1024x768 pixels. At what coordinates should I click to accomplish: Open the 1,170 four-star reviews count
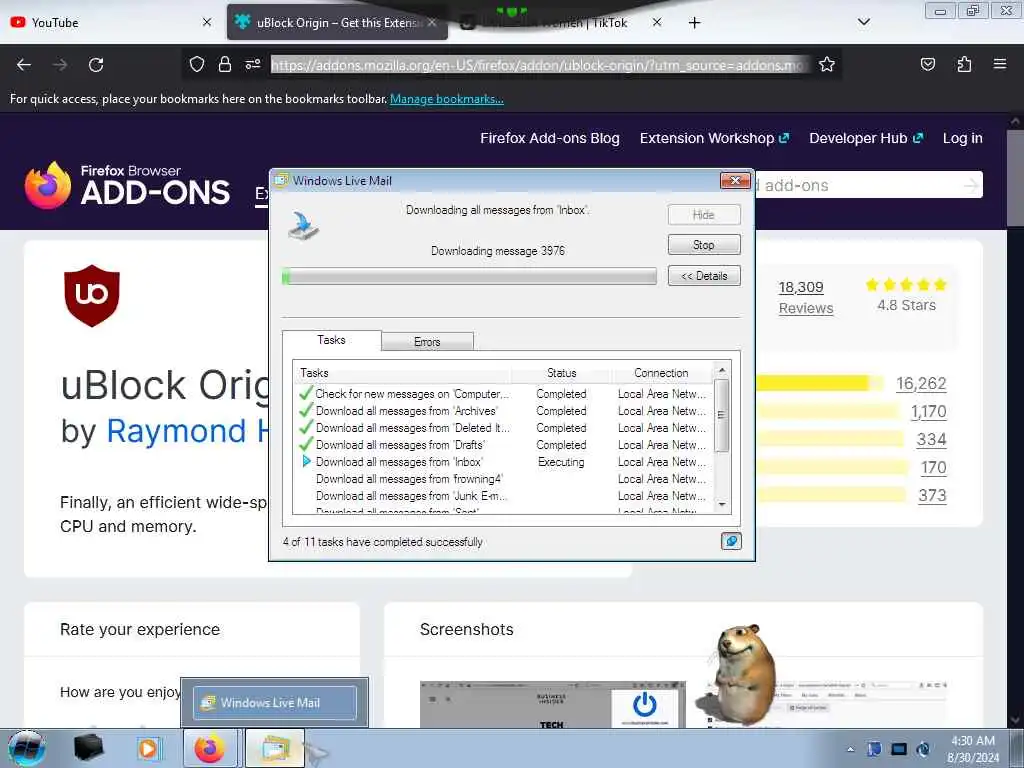coord(928,411)
